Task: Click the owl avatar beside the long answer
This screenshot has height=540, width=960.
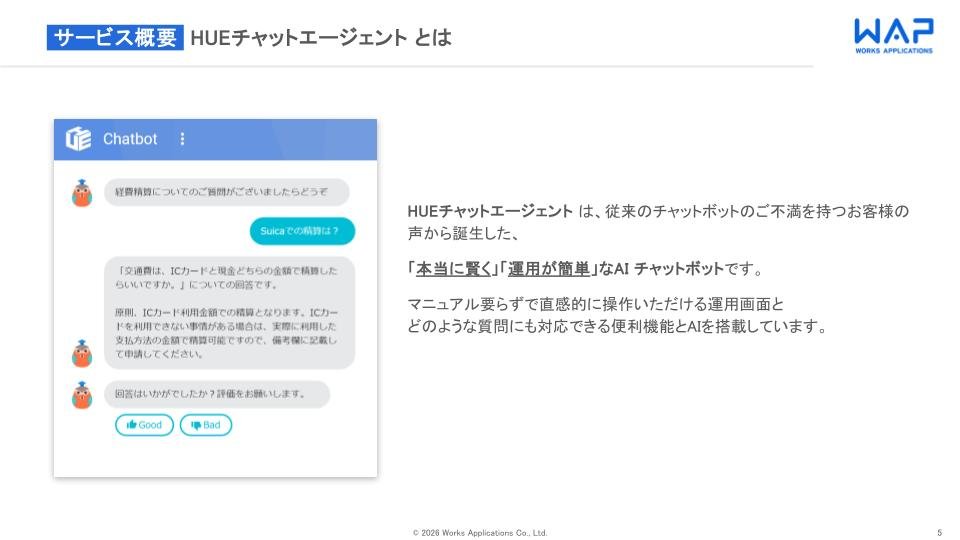Action: click(81, 354)
